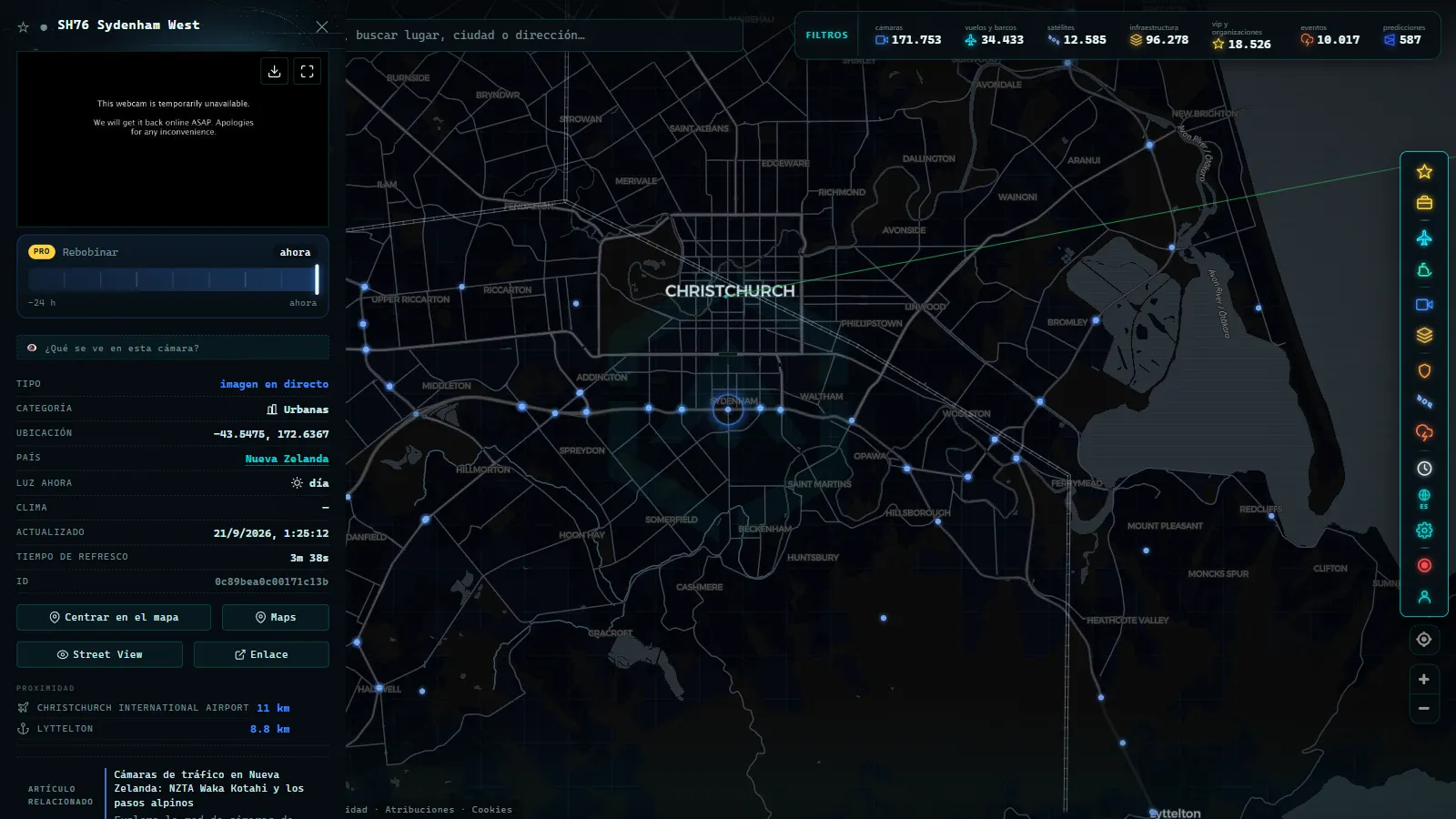Toggle eventos 10.017 filter

1330,35
